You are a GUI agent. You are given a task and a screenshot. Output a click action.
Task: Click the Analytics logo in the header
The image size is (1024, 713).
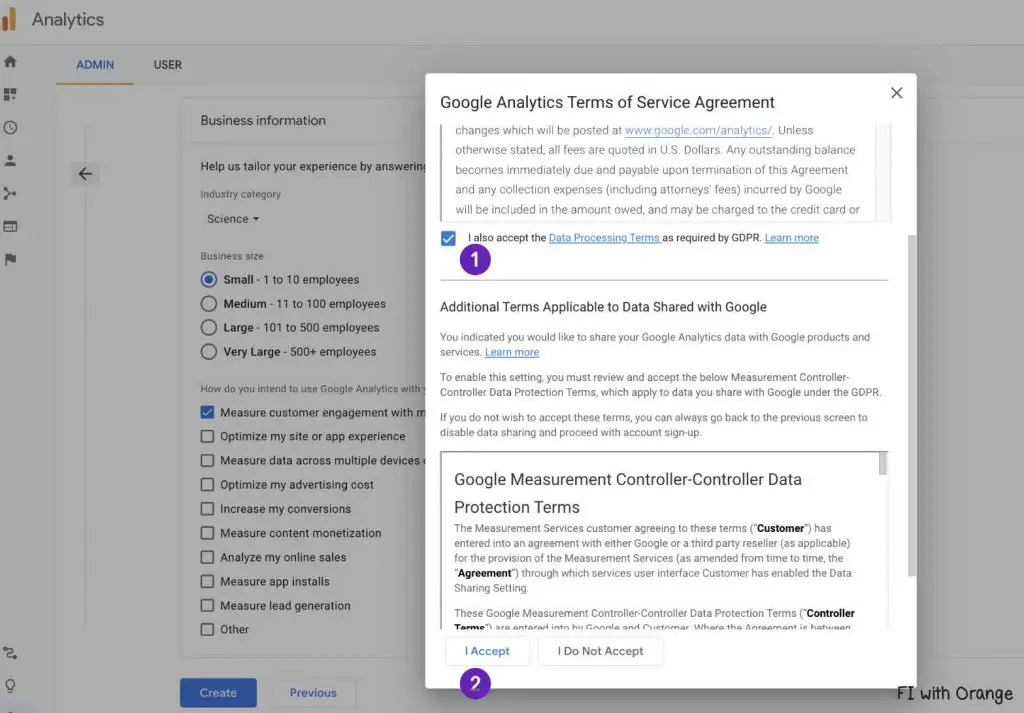point(9,20)
